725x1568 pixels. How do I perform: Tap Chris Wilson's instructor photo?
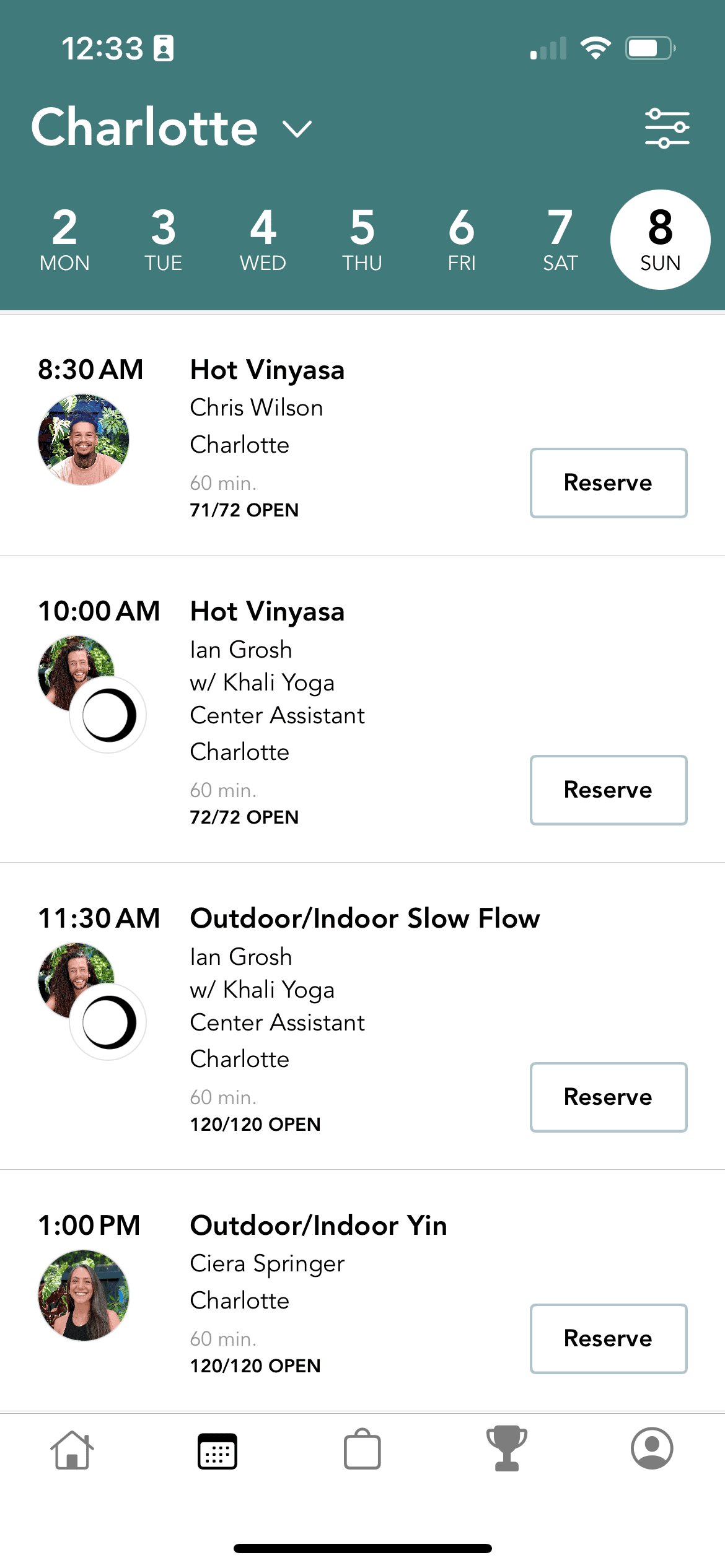(x=84, y=440)
